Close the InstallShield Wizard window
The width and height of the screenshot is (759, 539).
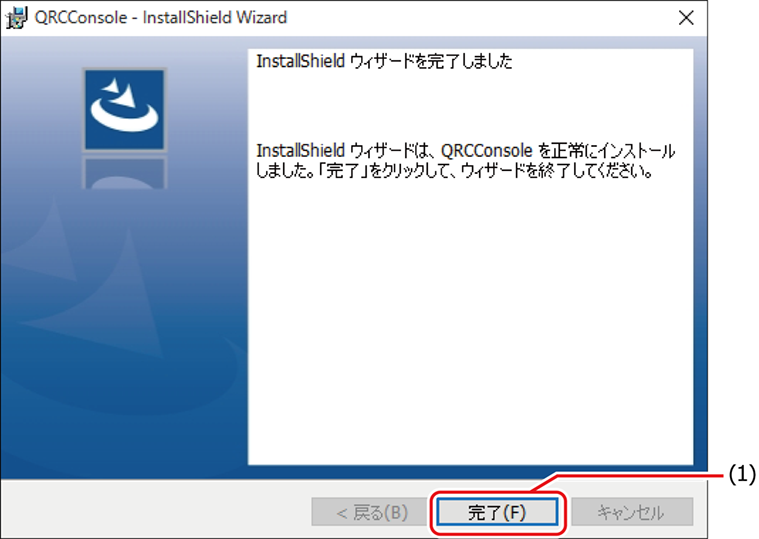685,18
